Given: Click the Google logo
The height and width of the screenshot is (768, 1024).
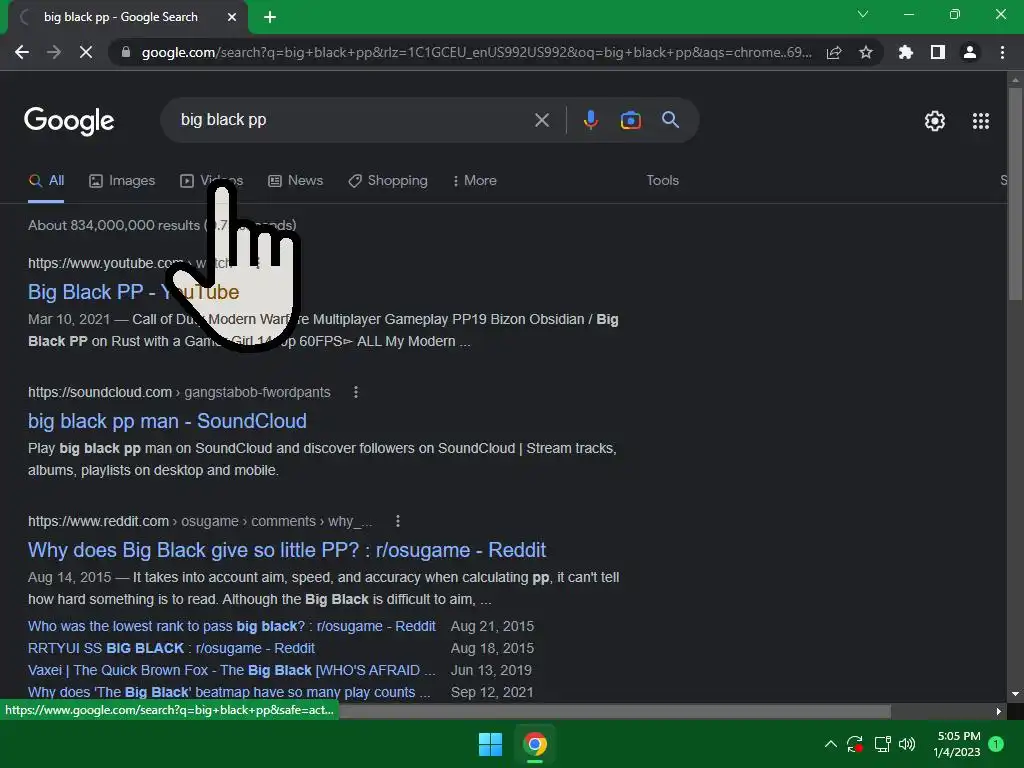Looking at the screenshot, I should [69, 121].
